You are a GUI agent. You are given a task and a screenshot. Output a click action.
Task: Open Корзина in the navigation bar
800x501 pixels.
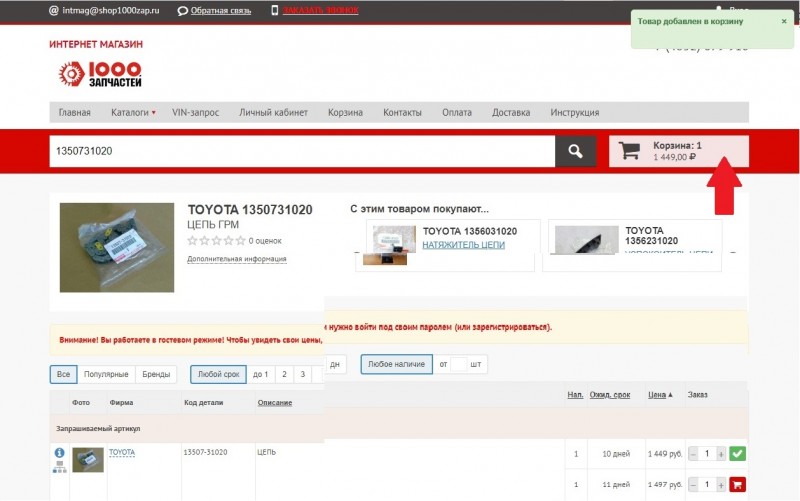click(345, 112)
